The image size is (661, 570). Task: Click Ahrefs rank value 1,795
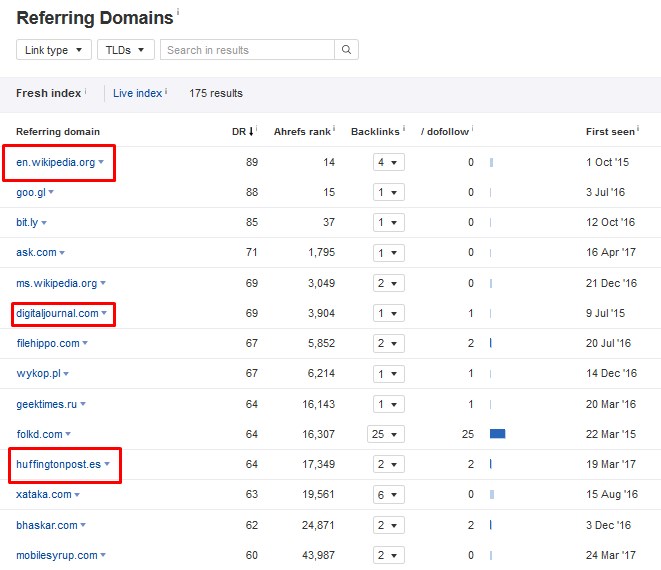[322, 253]
